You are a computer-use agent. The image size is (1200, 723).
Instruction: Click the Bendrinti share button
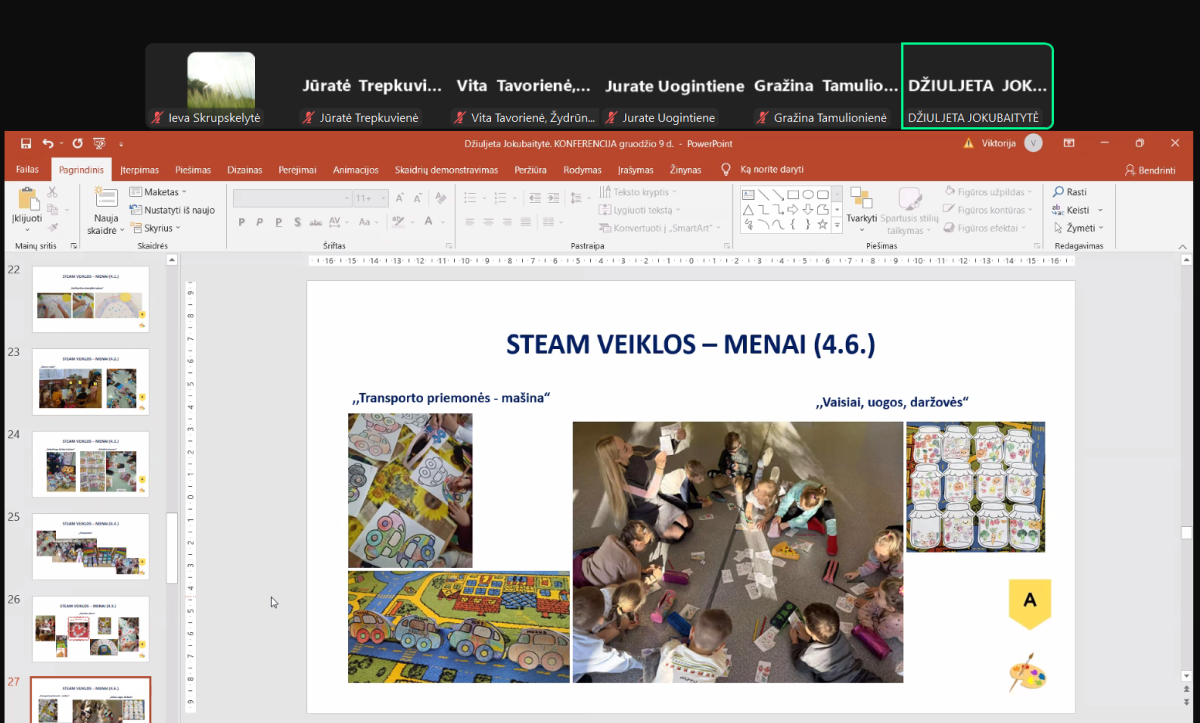pyautogui.click(x=1150, y=170)
